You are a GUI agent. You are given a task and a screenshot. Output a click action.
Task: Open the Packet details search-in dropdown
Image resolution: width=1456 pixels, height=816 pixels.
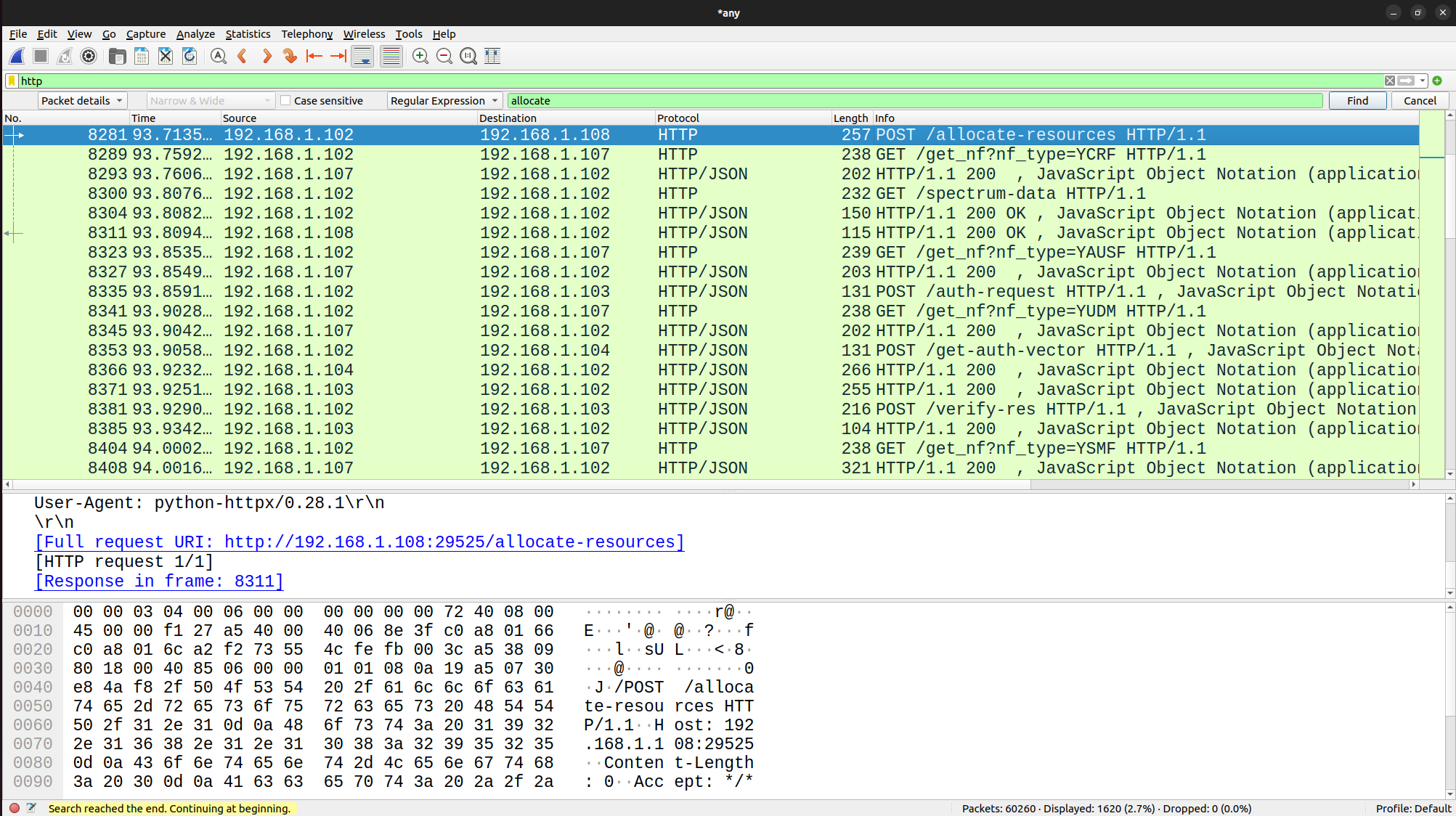tap(82, 101)
